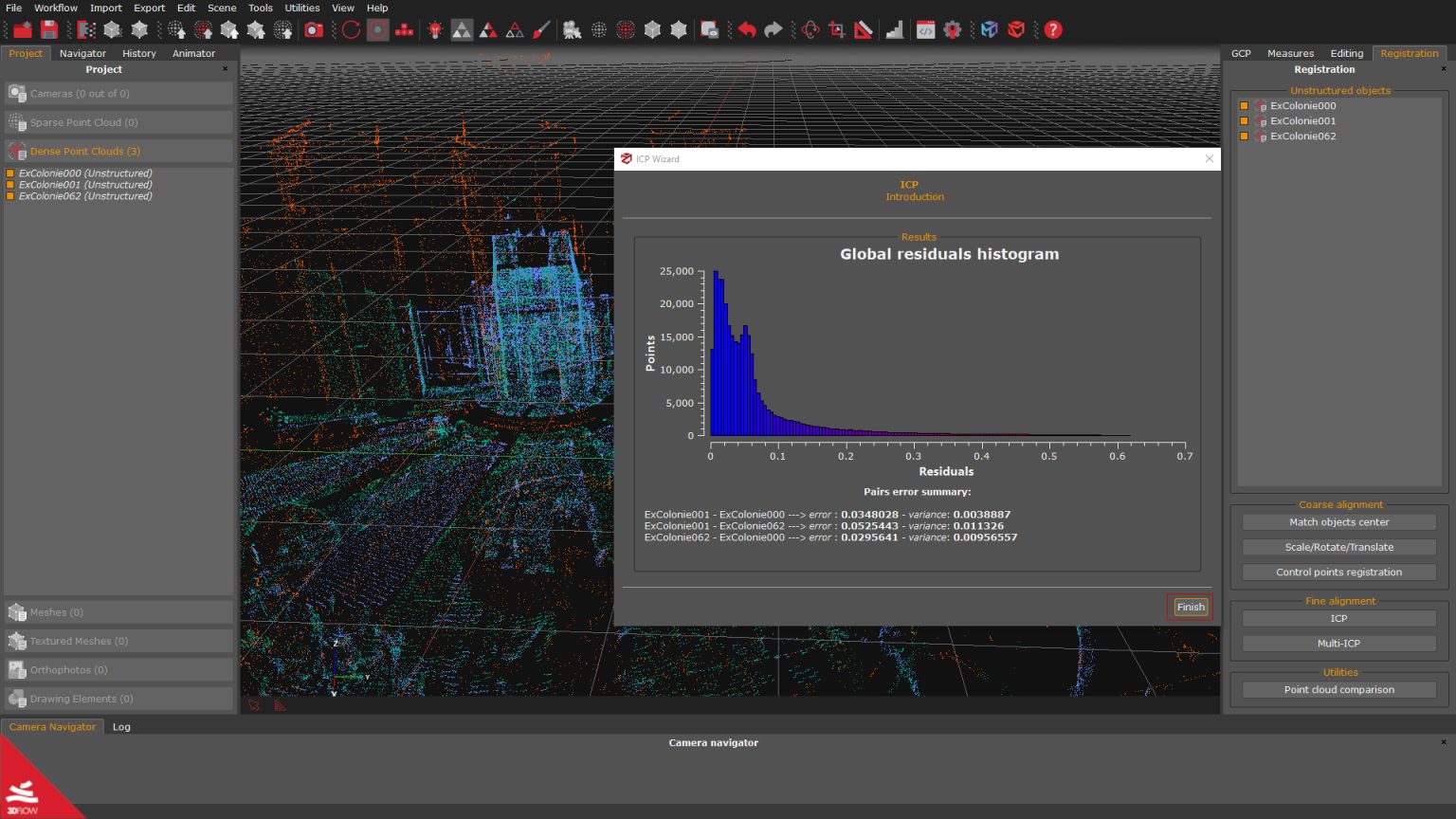Launch the script editor icon
This screenshot has height=819, width=1456.
926,29
